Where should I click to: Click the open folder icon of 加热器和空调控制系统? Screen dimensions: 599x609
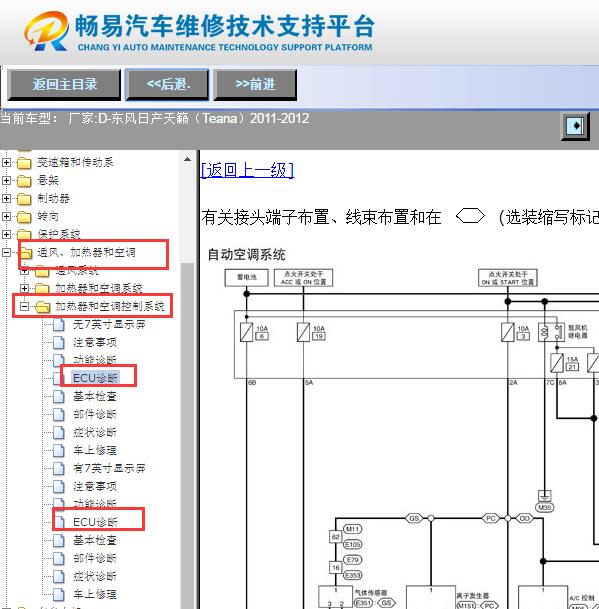[x=43, y=307]
